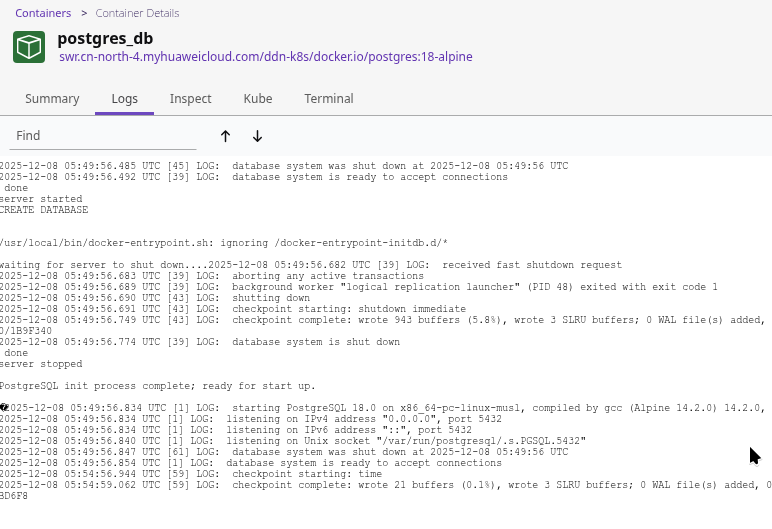Click the 05:49:56.492 UTC [39] ready line
Viewport: 772px width, 529px height.
(x=254, y=177)
